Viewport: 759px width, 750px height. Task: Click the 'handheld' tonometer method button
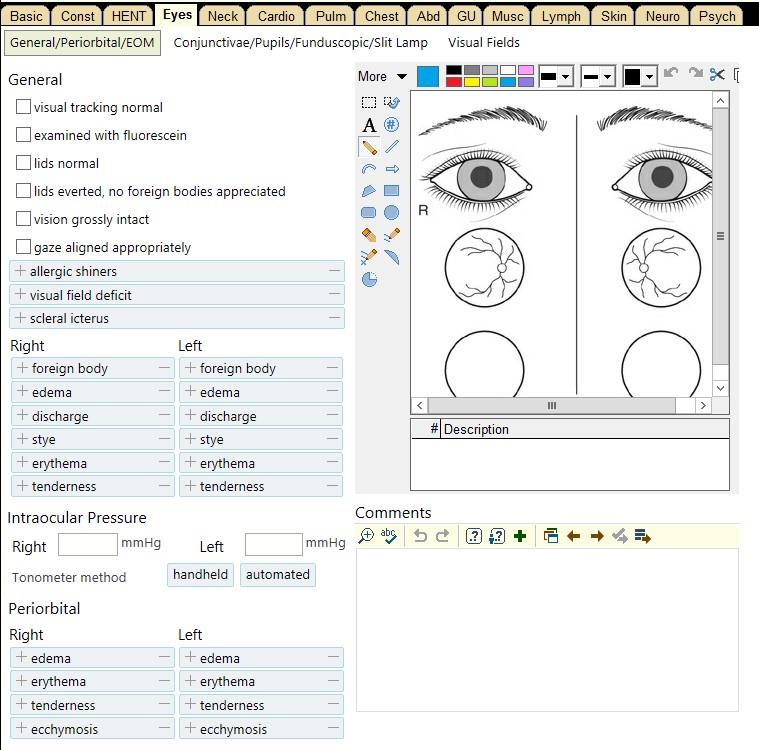pyautogui.click(x=200, y=575)
